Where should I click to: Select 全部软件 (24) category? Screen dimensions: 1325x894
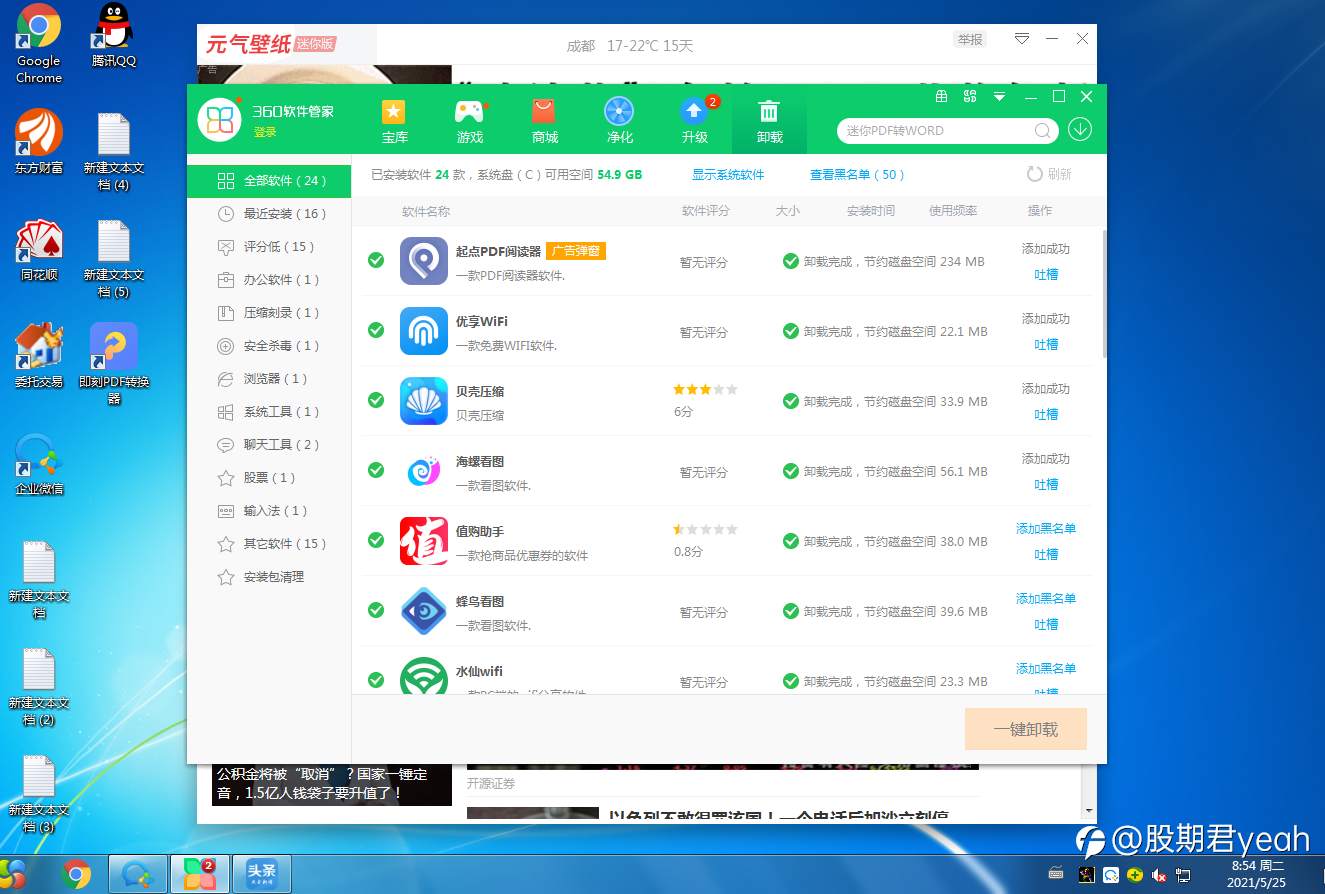pos(269,181)
